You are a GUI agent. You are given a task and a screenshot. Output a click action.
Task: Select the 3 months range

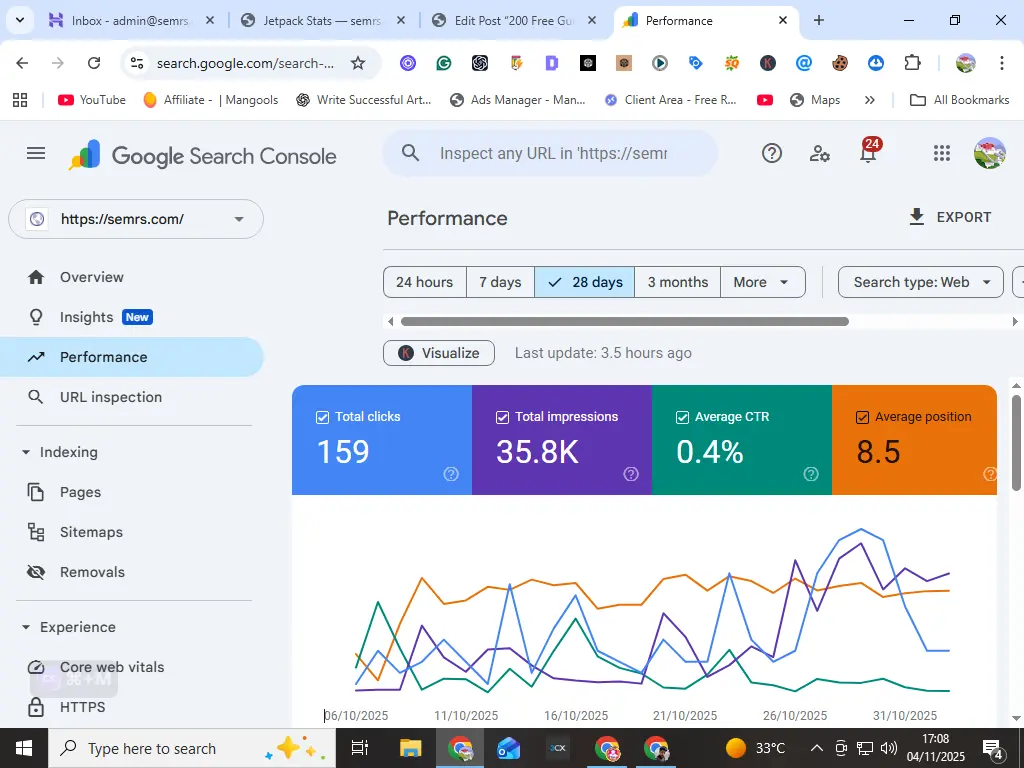[678, 282]
